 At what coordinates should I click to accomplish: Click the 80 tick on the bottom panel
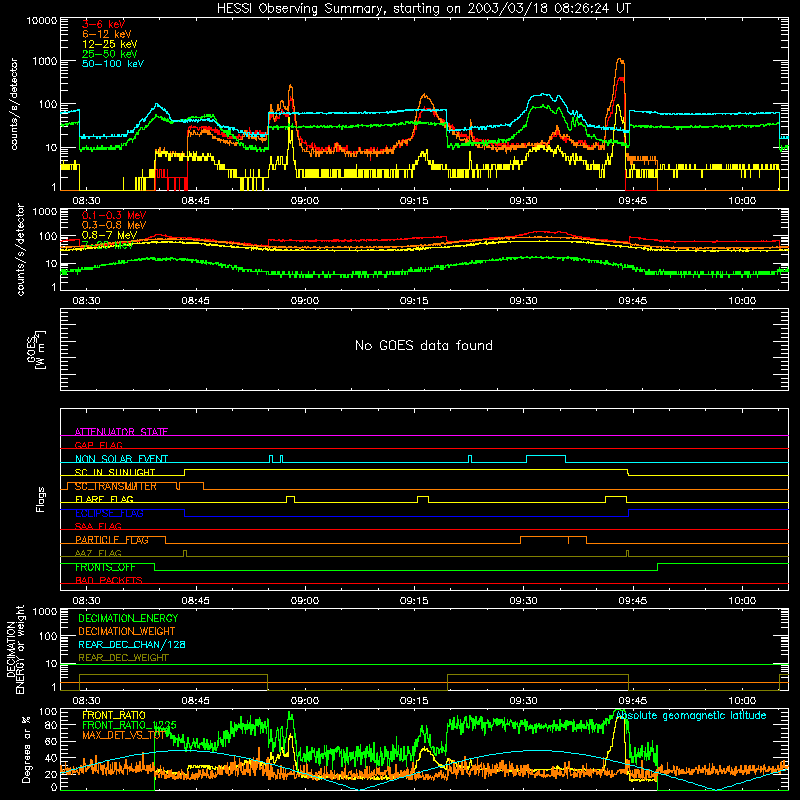coord(51,725)
